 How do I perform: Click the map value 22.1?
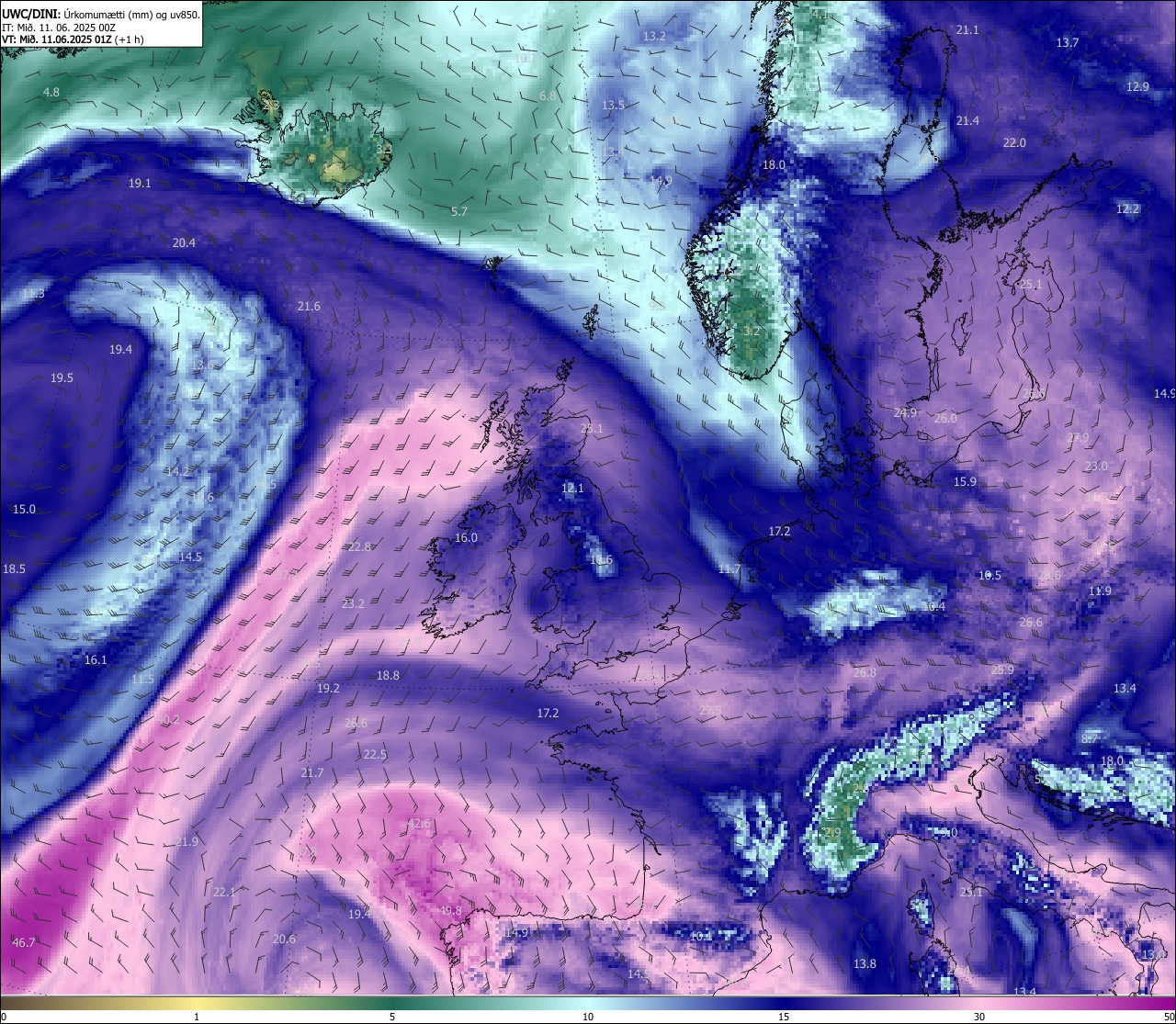[x=224, y=893]
